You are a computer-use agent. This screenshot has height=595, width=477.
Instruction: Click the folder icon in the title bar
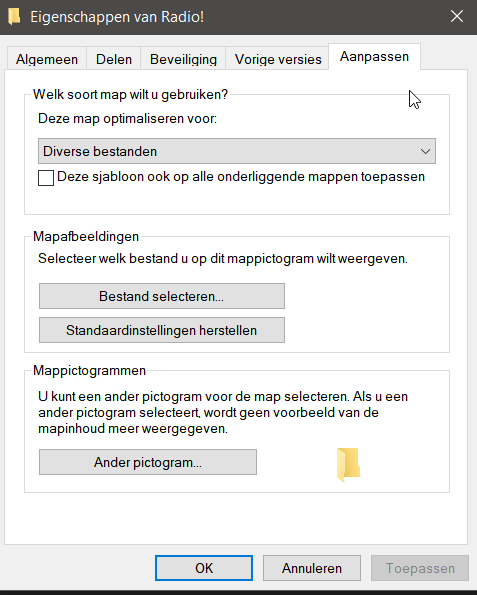14,17
